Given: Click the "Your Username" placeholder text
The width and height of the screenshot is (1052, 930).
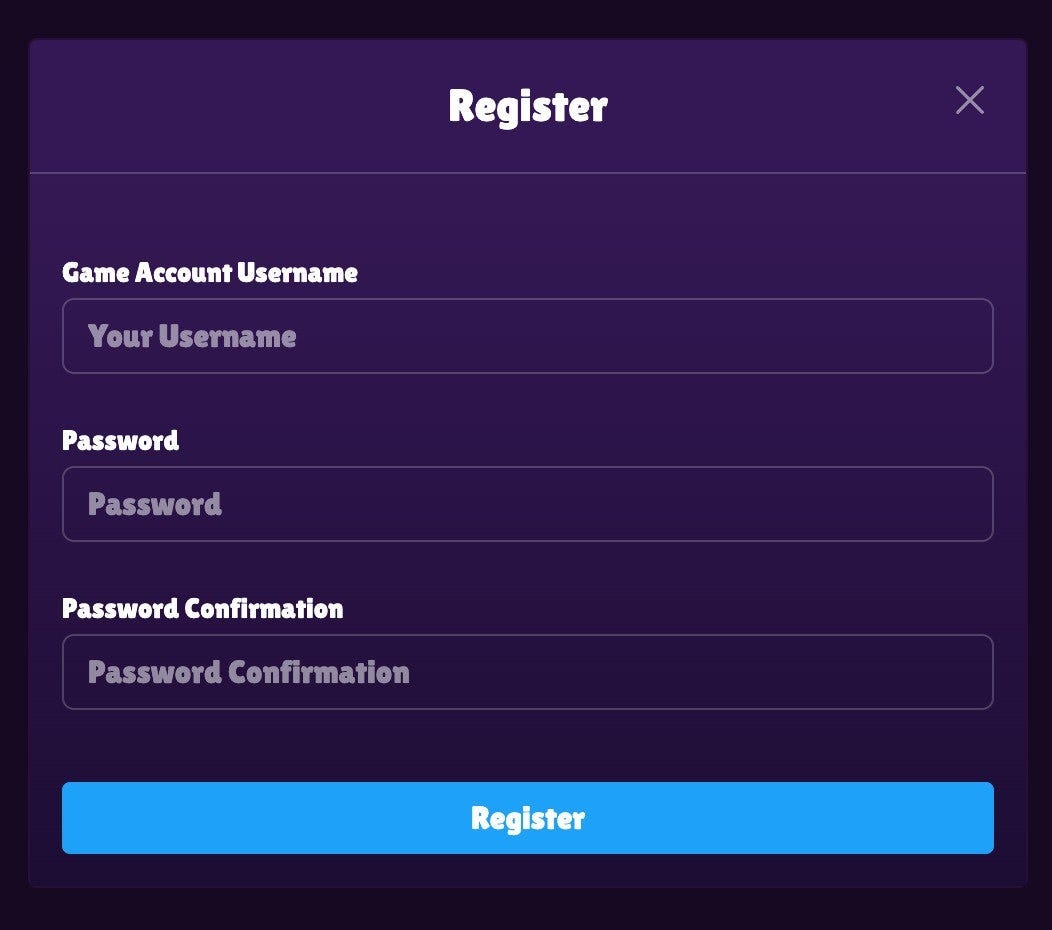Looking at the screenshot, I should click(x=192, y=336).
